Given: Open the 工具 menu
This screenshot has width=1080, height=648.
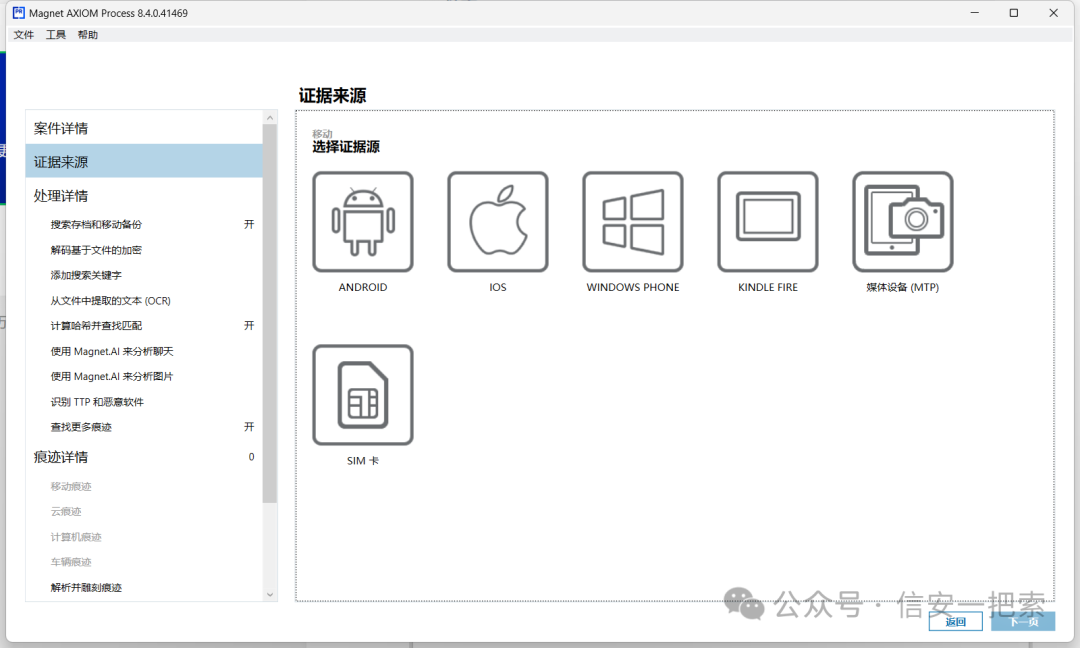Looking at the screenshot, I should click(x=56, y=34).
